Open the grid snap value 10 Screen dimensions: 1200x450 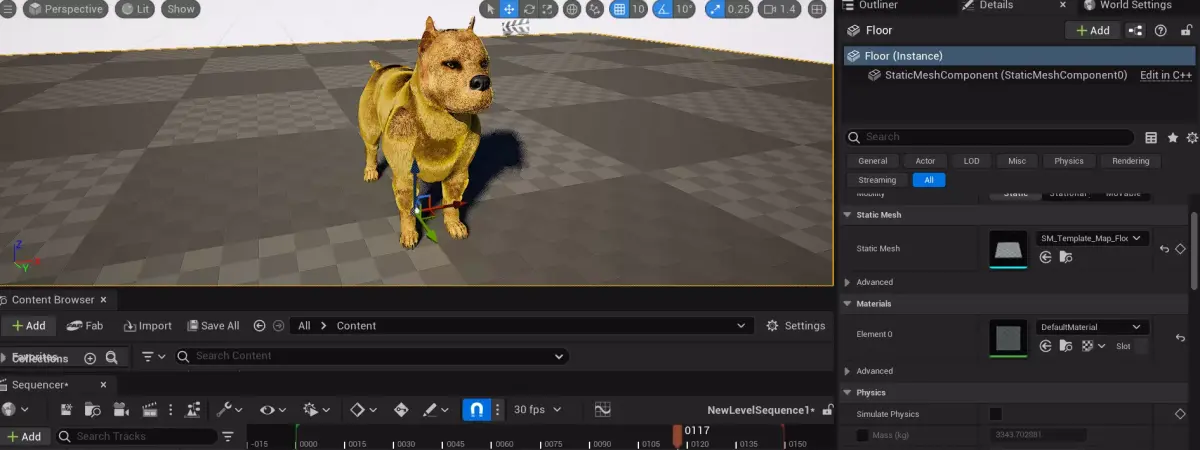tap(638, 9)
